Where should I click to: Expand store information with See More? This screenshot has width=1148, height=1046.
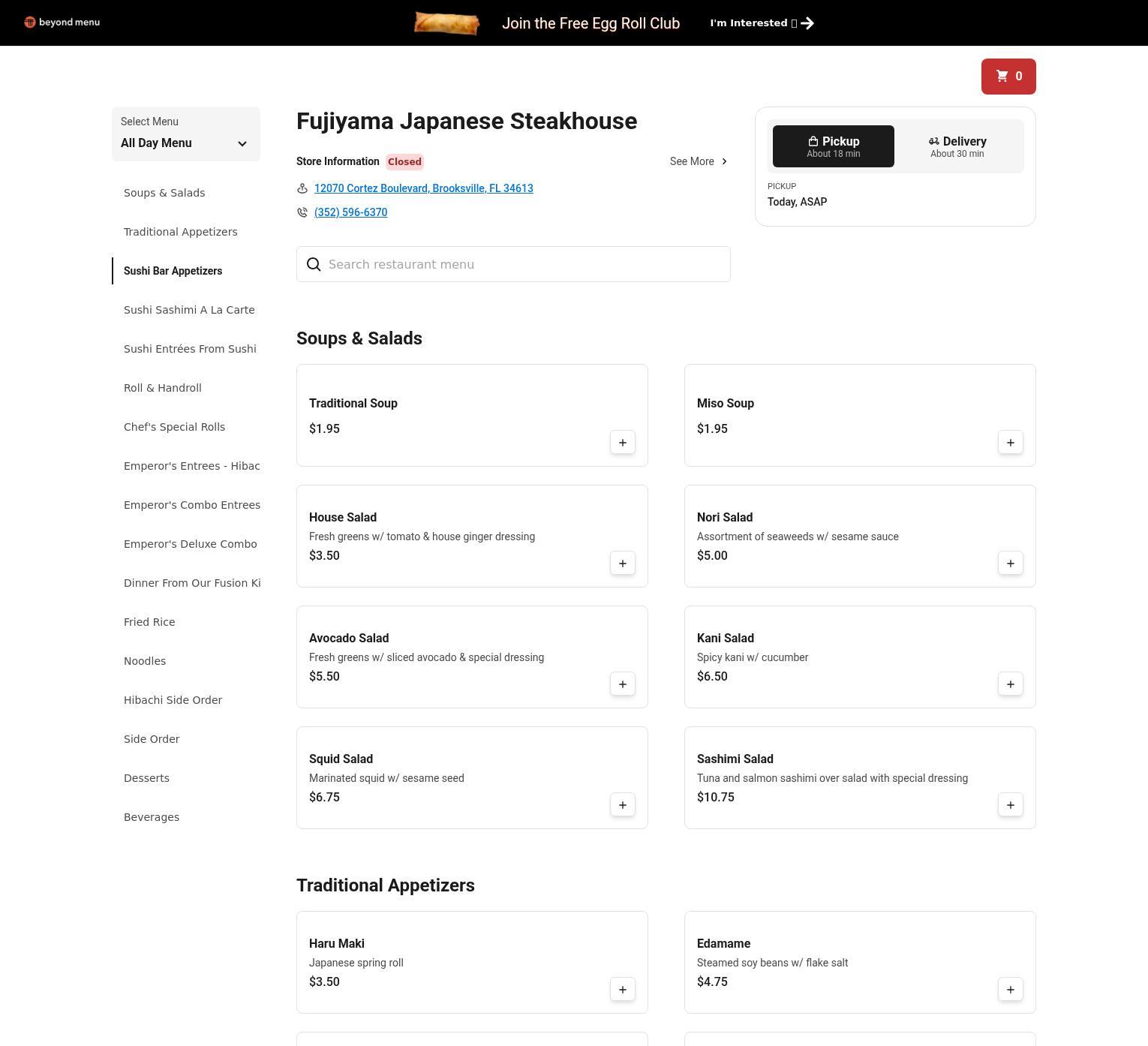tap(699, 161)
